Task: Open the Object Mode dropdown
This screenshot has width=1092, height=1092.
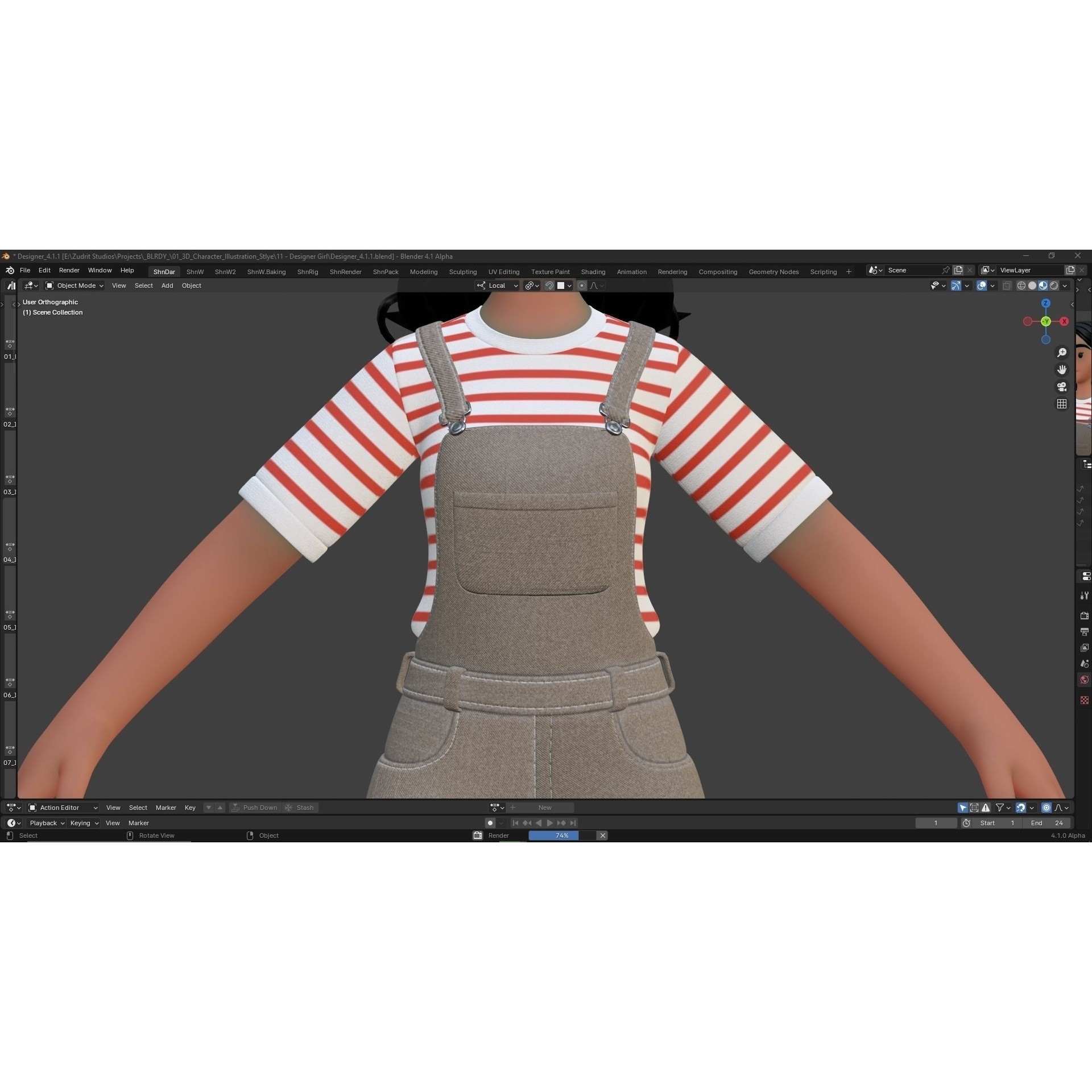Action: pos(73,286)
